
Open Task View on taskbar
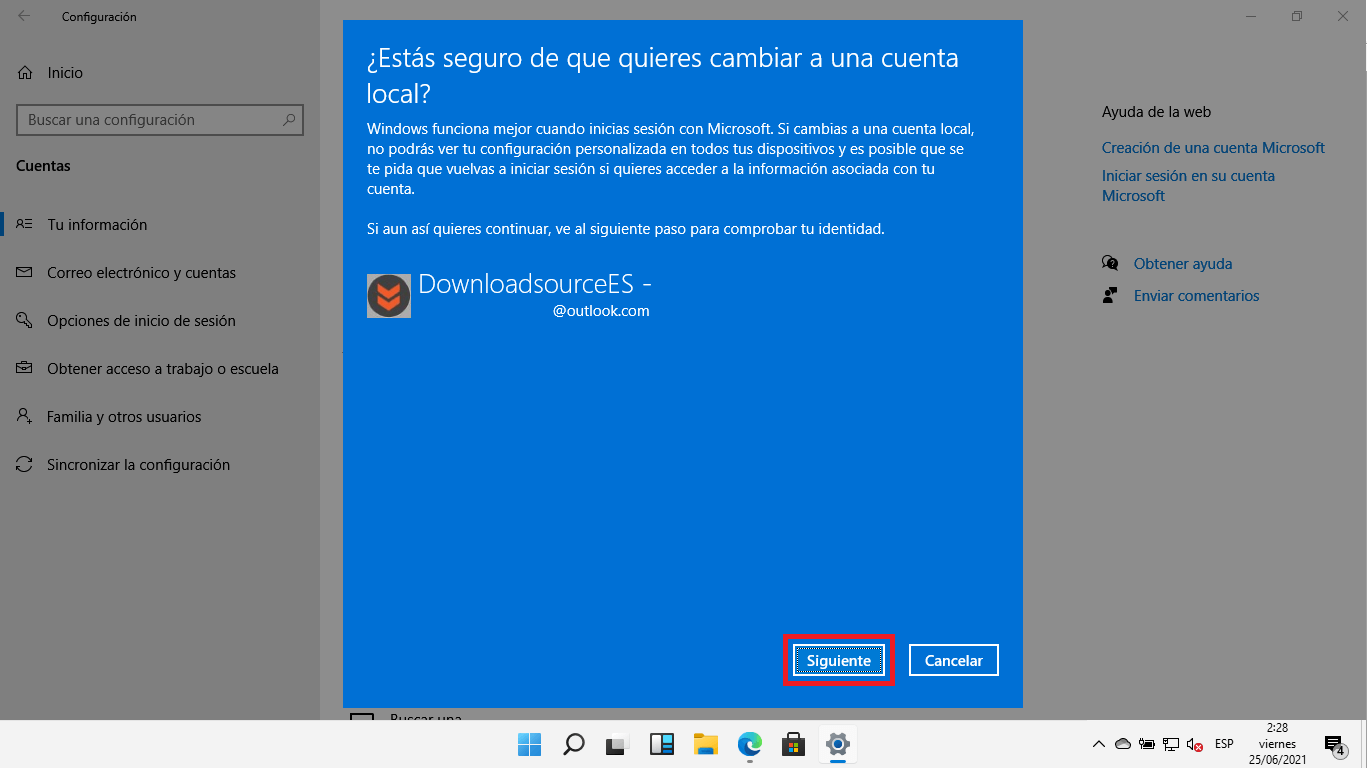tap(617, 744)
